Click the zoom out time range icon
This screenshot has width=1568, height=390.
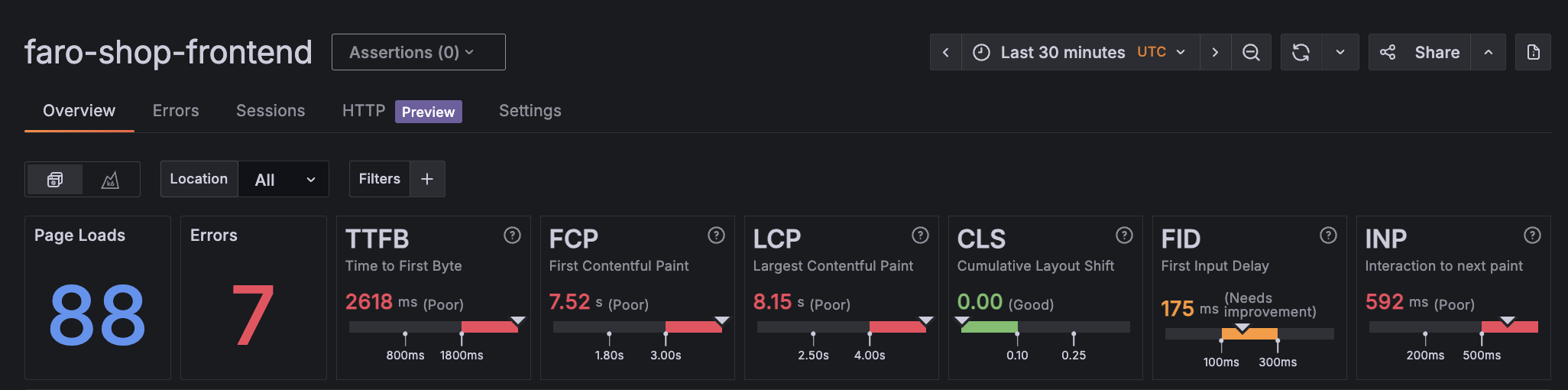click(x=1251, y=52)
